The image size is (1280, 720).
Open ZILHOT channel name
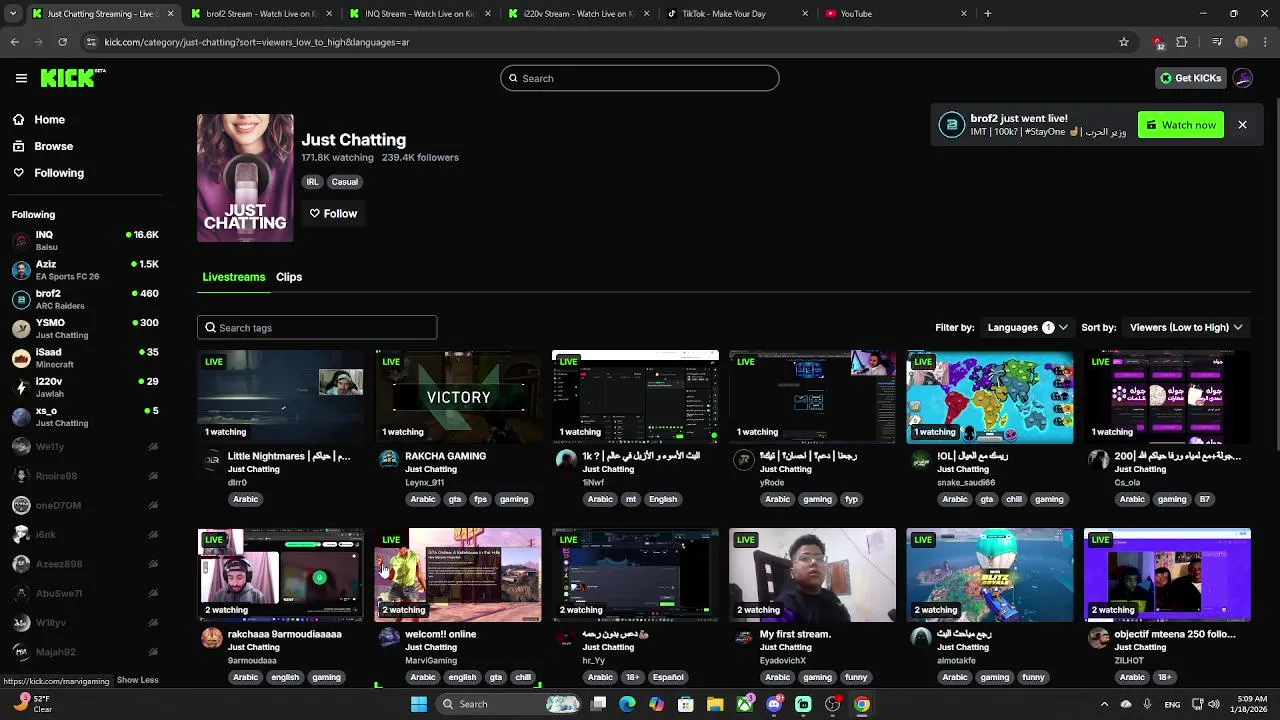coord(1128,660)
